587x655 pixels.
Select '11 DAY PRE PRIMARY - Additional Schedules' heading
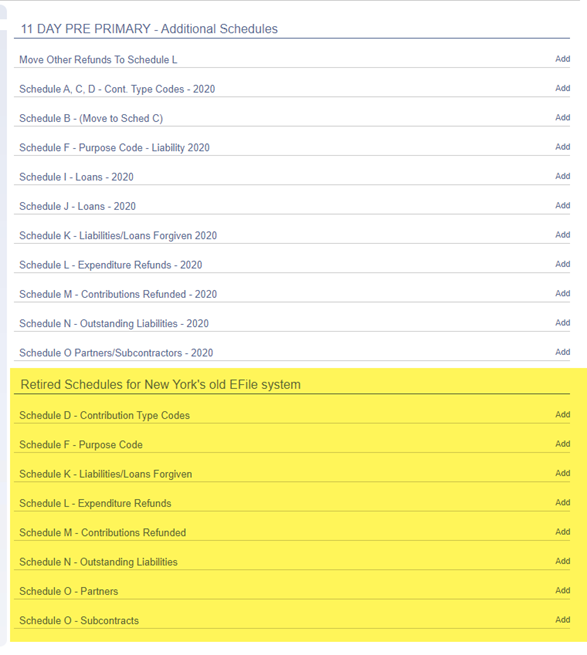[x=149, y=28]
